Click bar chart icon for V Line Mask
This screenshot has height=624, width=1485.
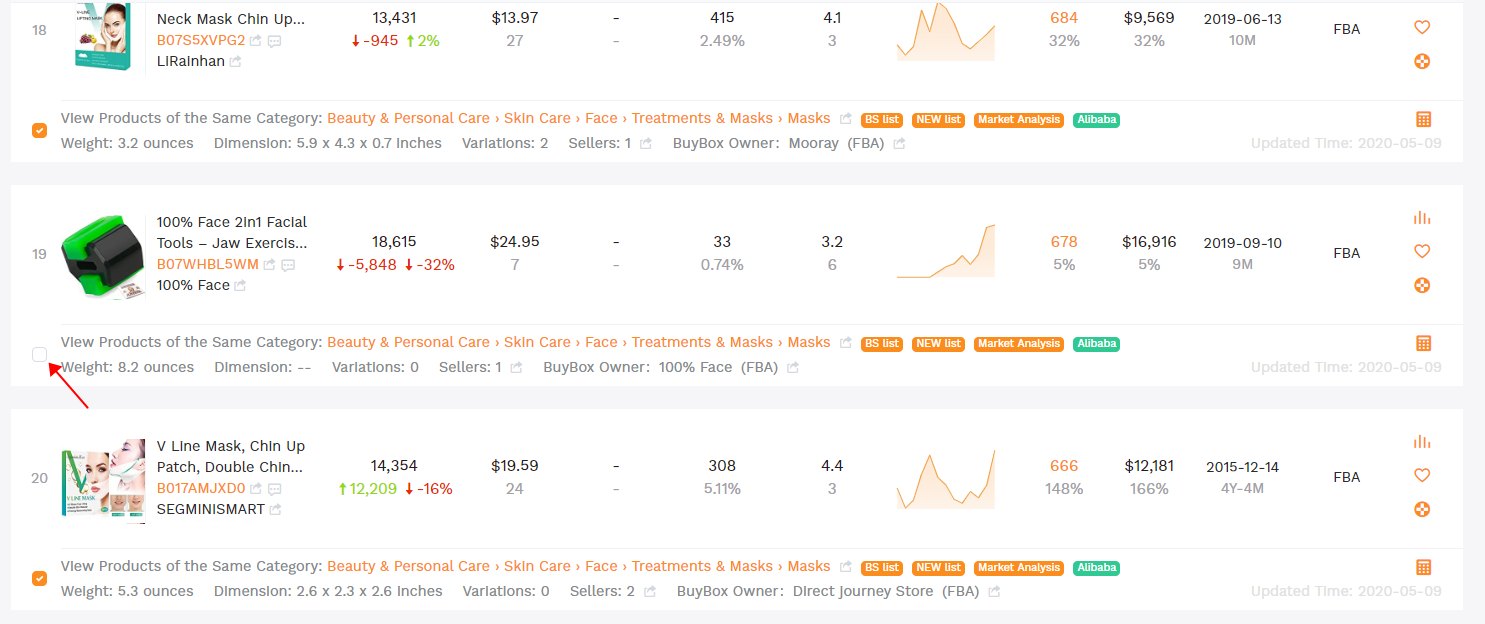tap(1421, 442)
